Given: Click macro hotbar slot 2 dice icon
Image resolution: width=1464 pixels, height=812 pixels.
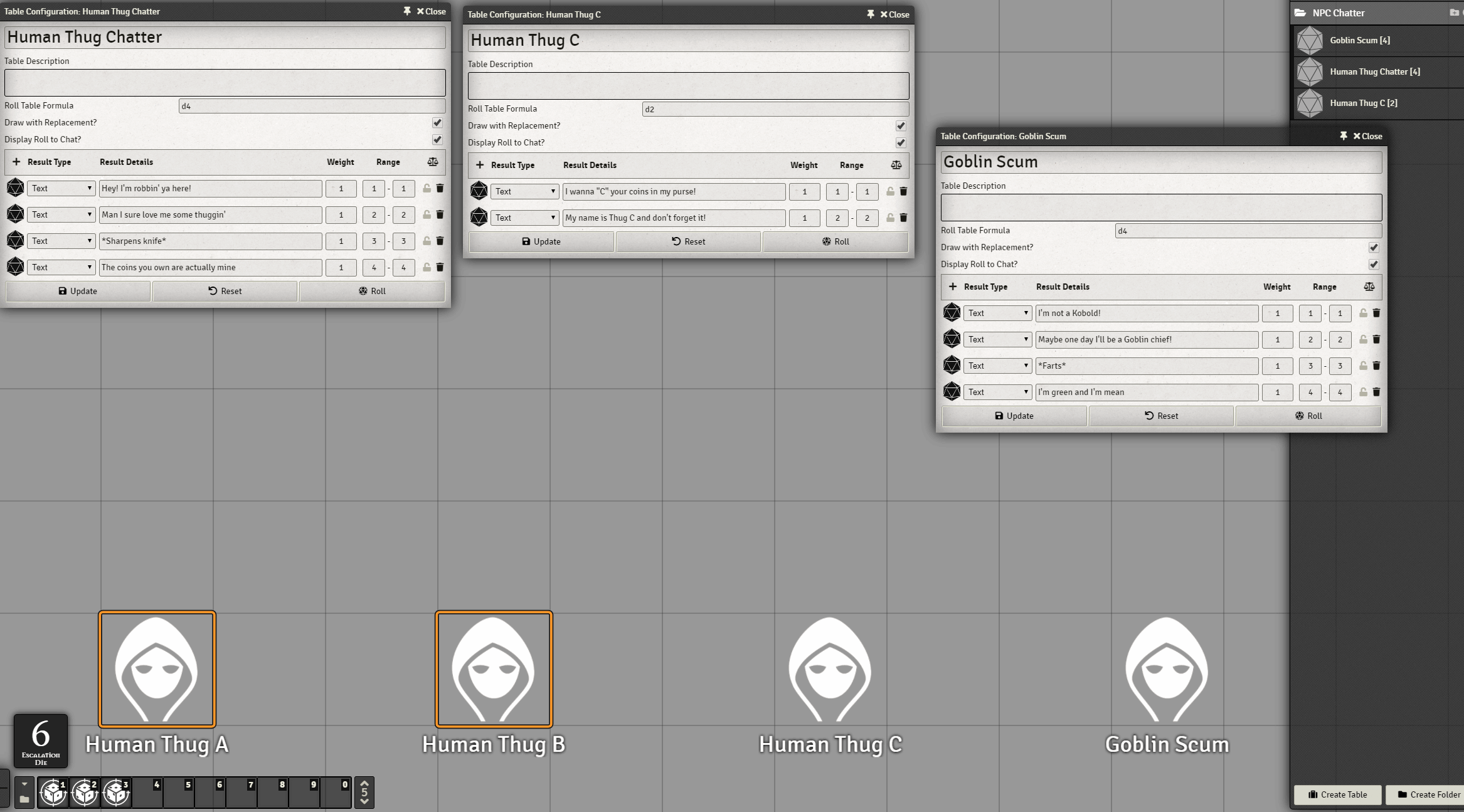Looking at the screenshot, I should [85, 793].
